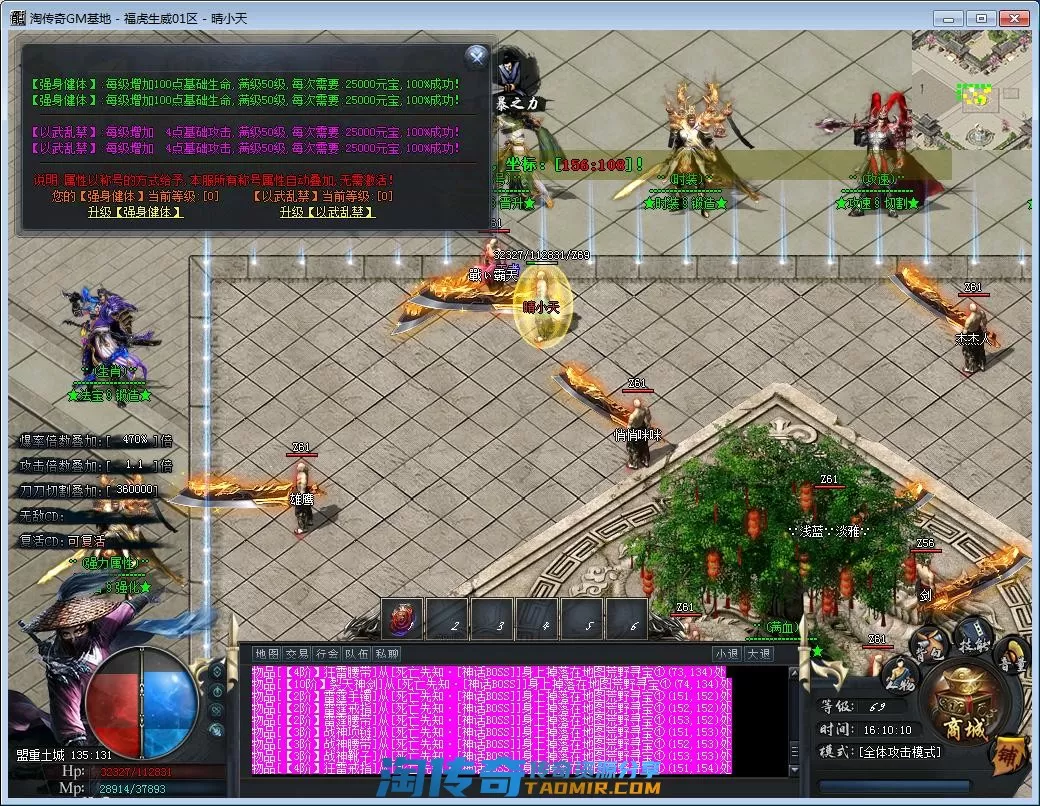Click the bottom round button beside the HP/MP orb
Image resolution: width=1040 pixels, height=806 pixels.
216,730
